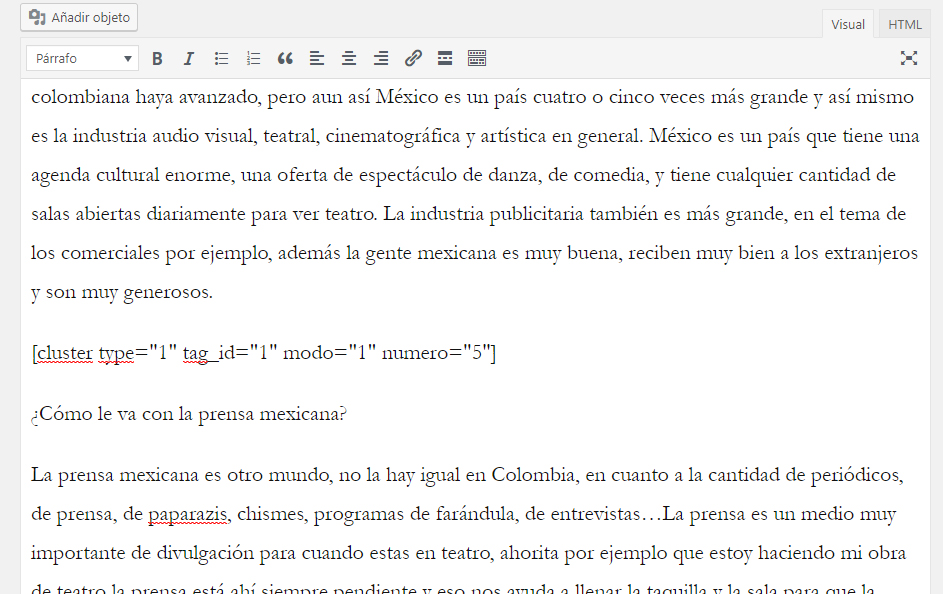Image resolution: width=943 pixels, height=594 pixels.
Task: Place cursor in the cluster shortcode line
Action: [263, 353]
